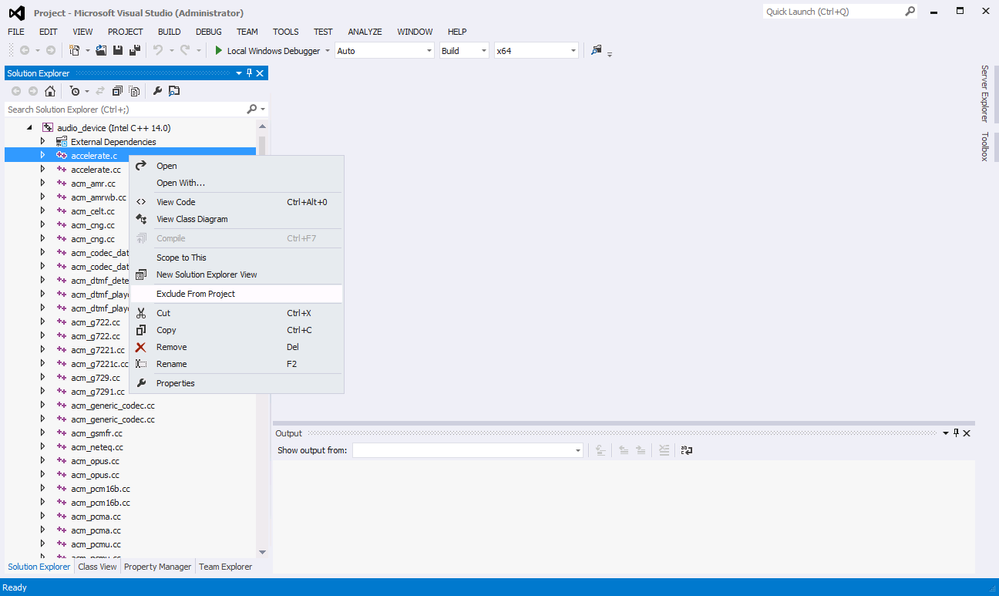Screen dimensions: 999x596
Task: Choose Copy from the context menu
Action: [x=236, y=330]
